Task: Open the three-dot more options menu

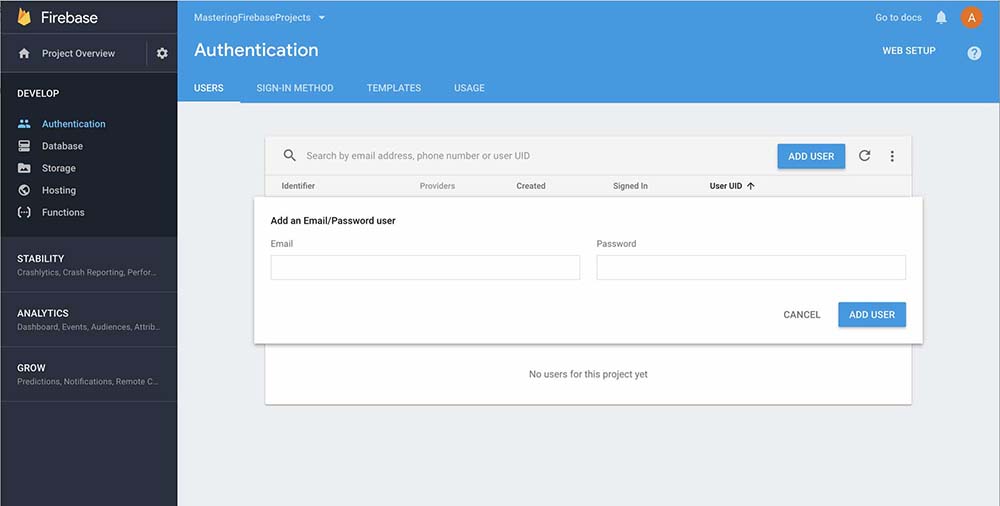Action: 892,156
